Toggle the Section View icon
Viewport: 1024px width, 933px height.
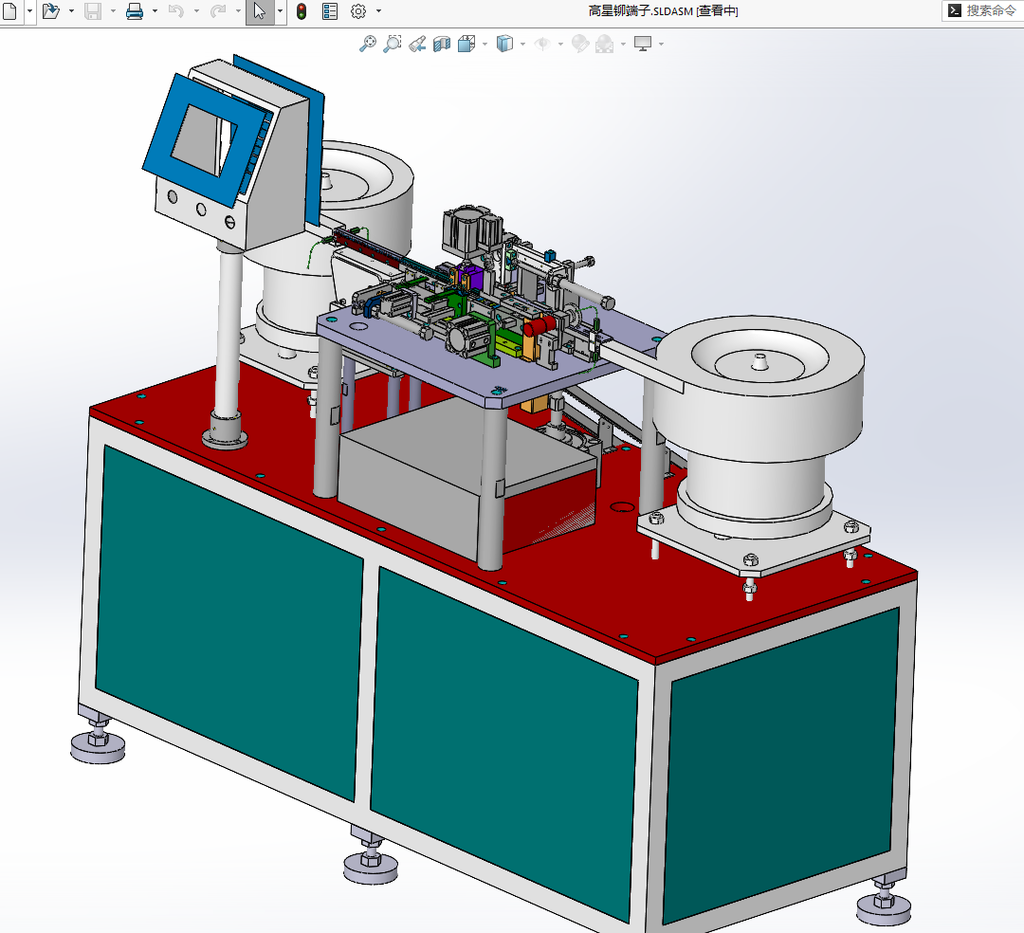pos(442,44)
